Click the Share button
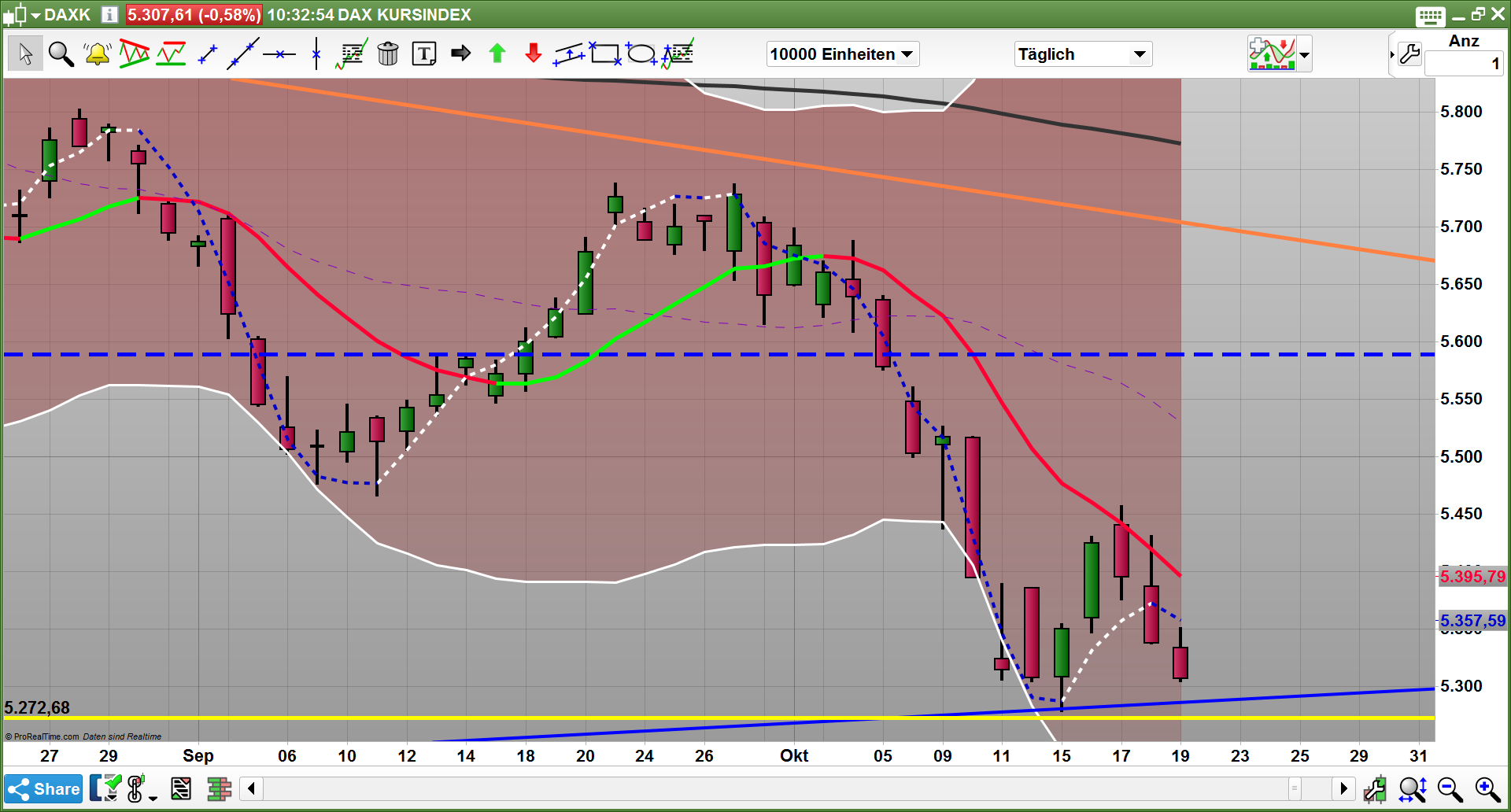 [x=44, y=789]
